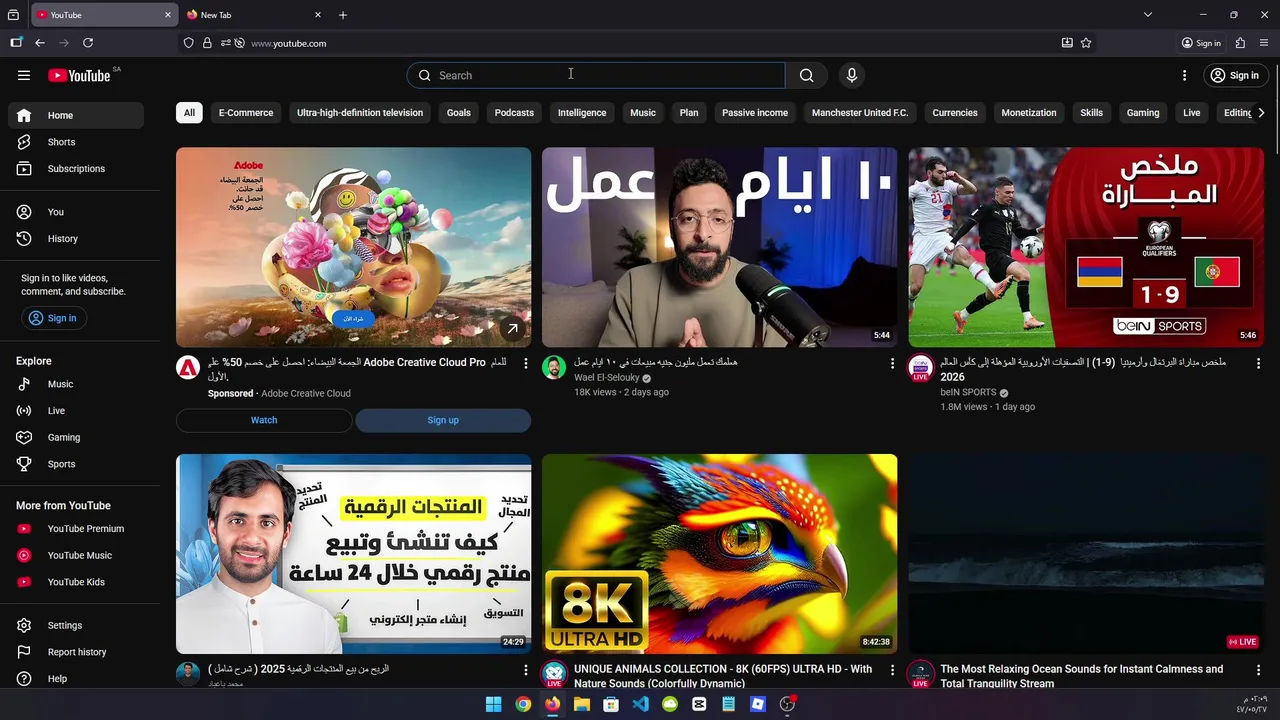This screenshot has width=1280, height=720.
Task: Open YouTube Kids link
Action: tap(76, 582)
